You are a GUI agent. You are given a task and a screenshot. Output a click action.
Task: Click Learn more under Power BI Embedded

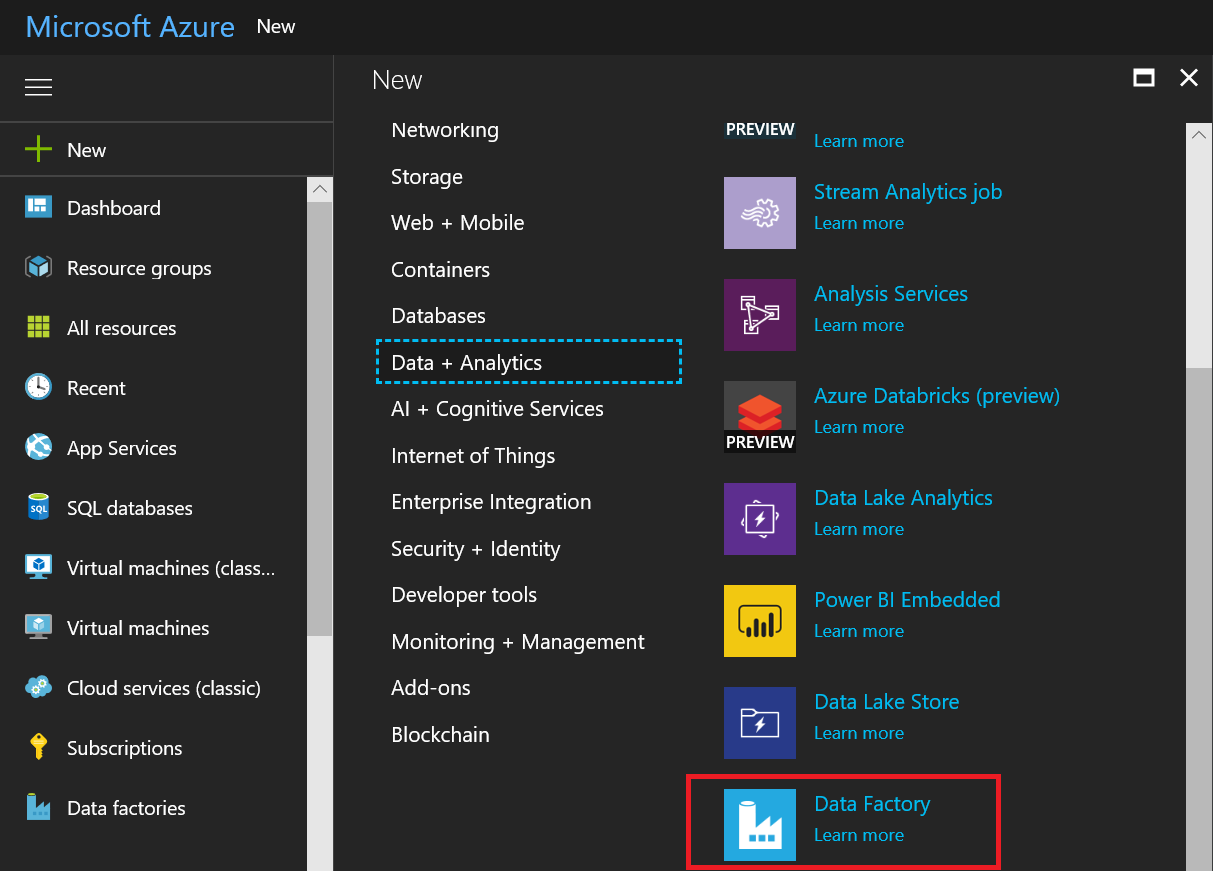pyautogui.click(x=859, y=631)
